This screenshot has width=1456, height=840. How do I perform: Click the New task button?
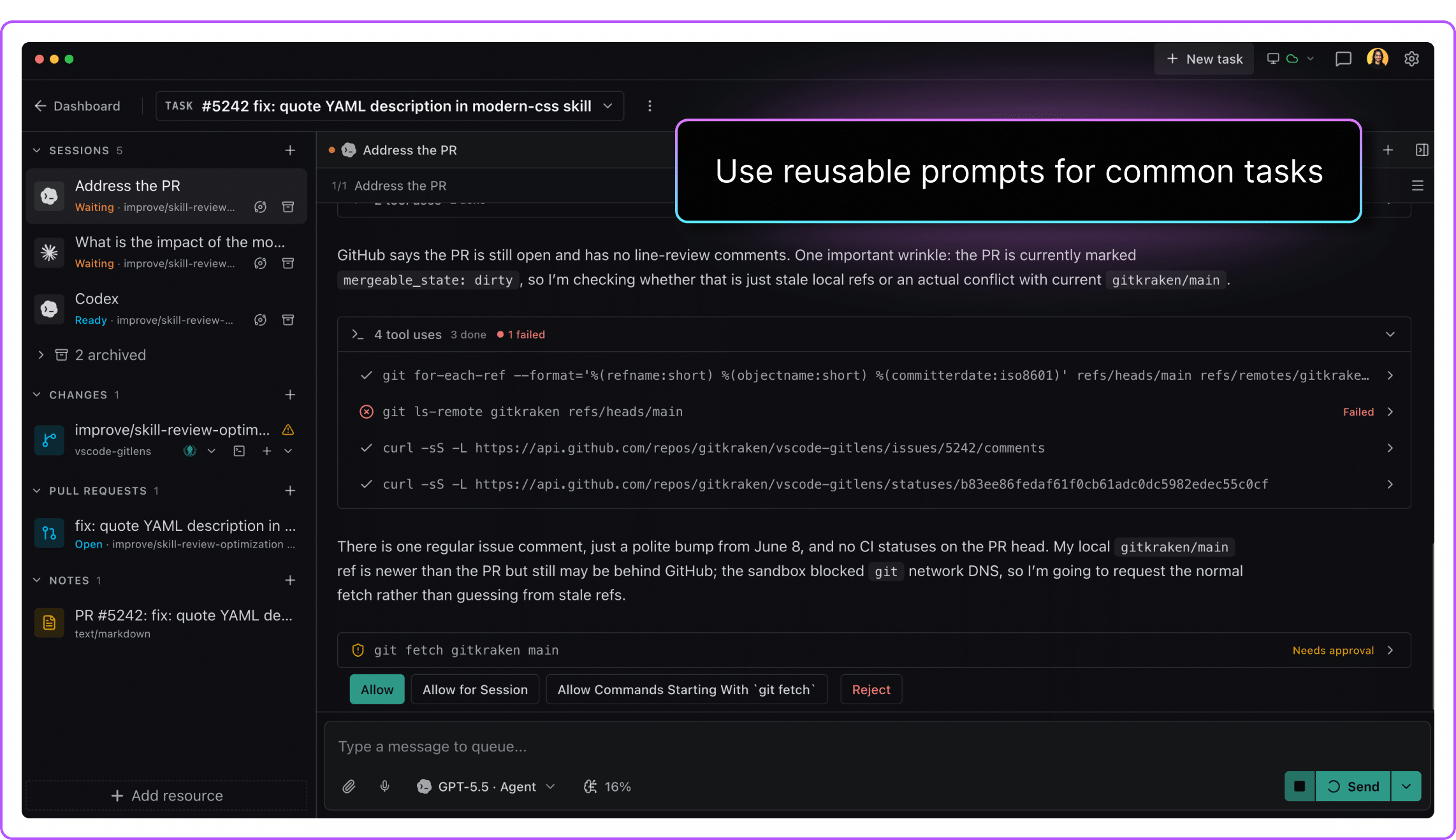[1204, 59]
